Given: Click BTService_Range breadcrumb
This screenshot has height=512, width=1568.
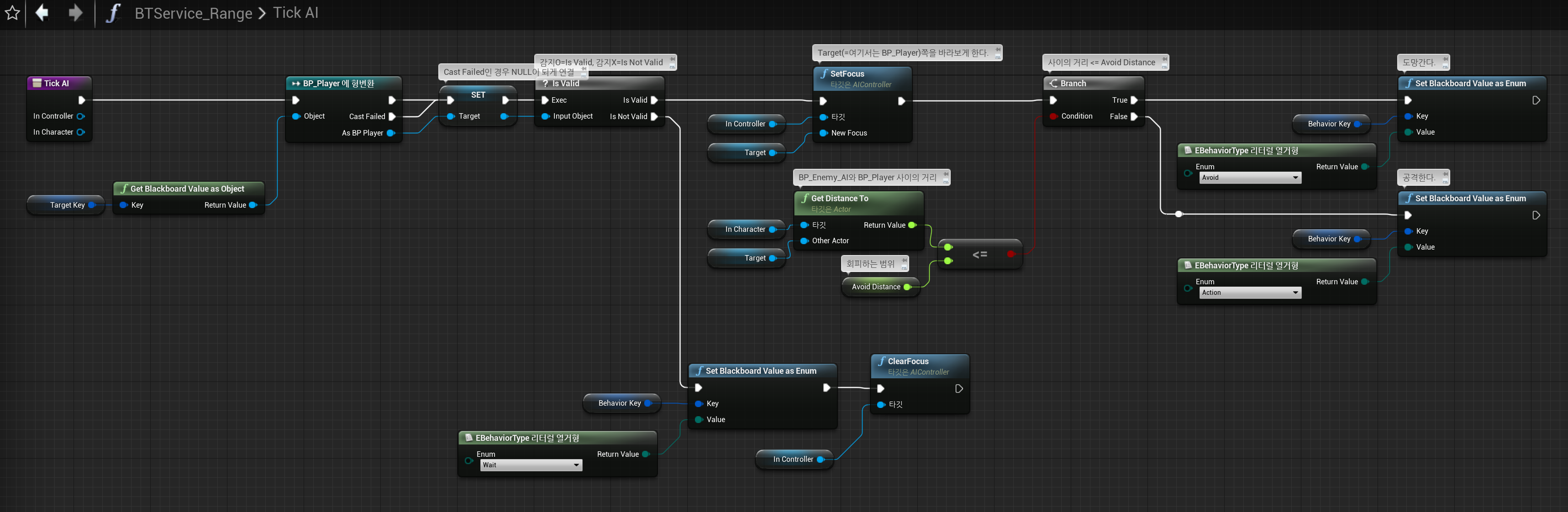Looking at the screenshot, I should click(193, 13).
